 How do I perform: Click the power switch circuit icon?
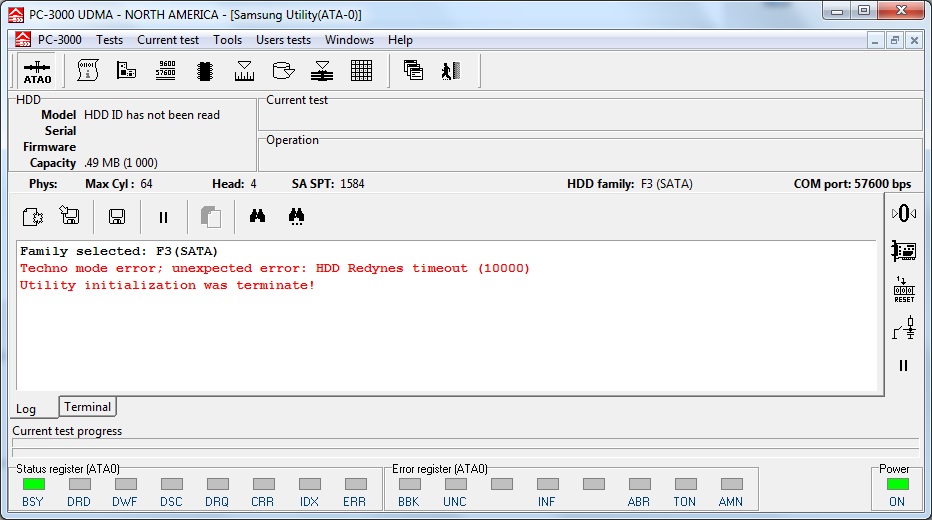(x=903, y=328)
